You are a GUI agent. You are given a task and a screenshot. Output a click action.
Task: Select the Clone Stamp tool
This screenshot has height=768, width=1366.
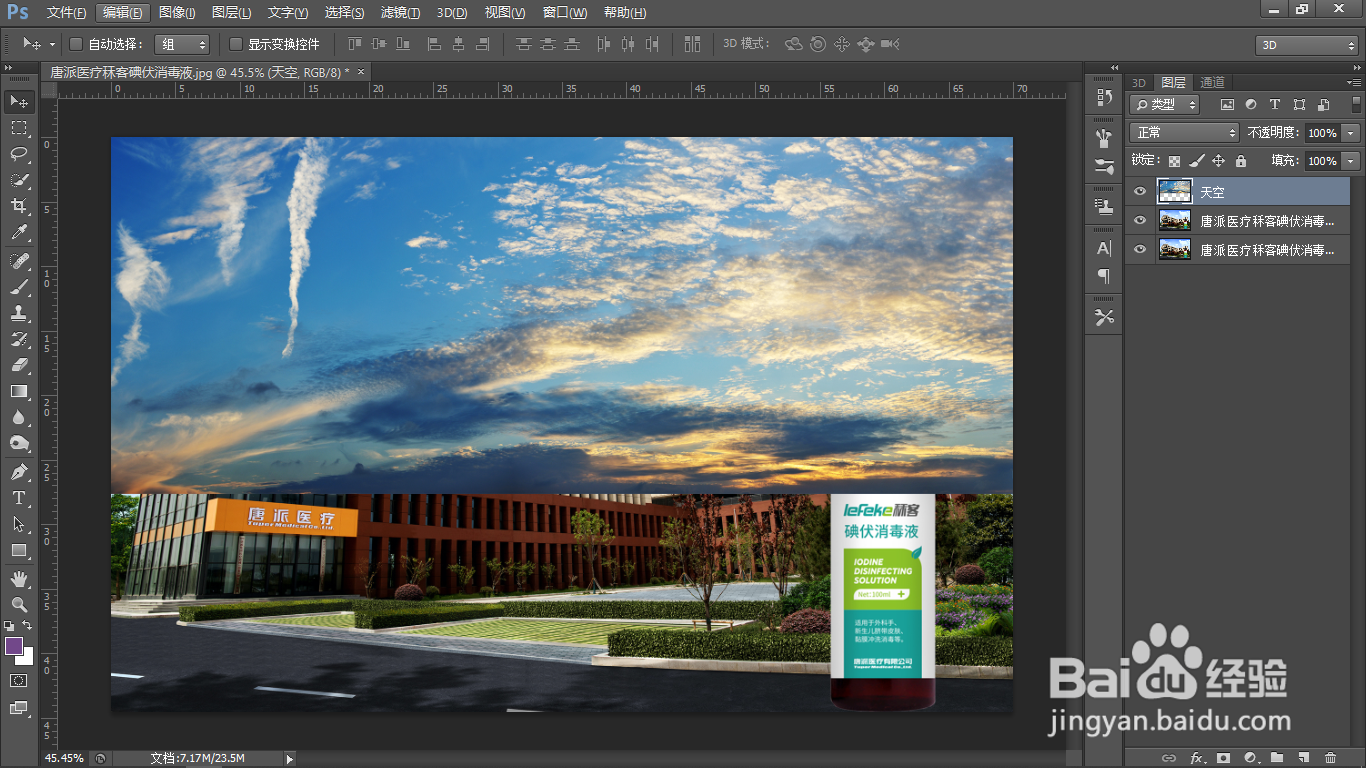(x=19, y=313)
